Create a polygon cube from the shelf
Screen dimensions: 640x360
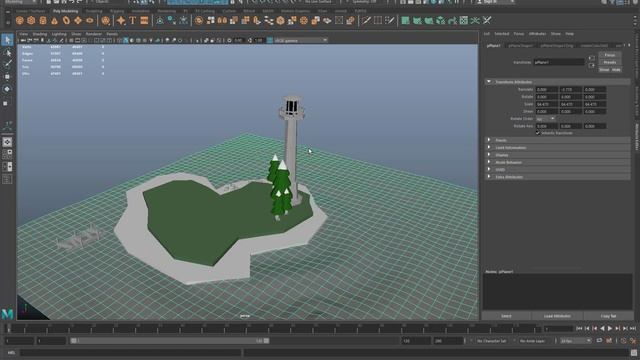31,20
